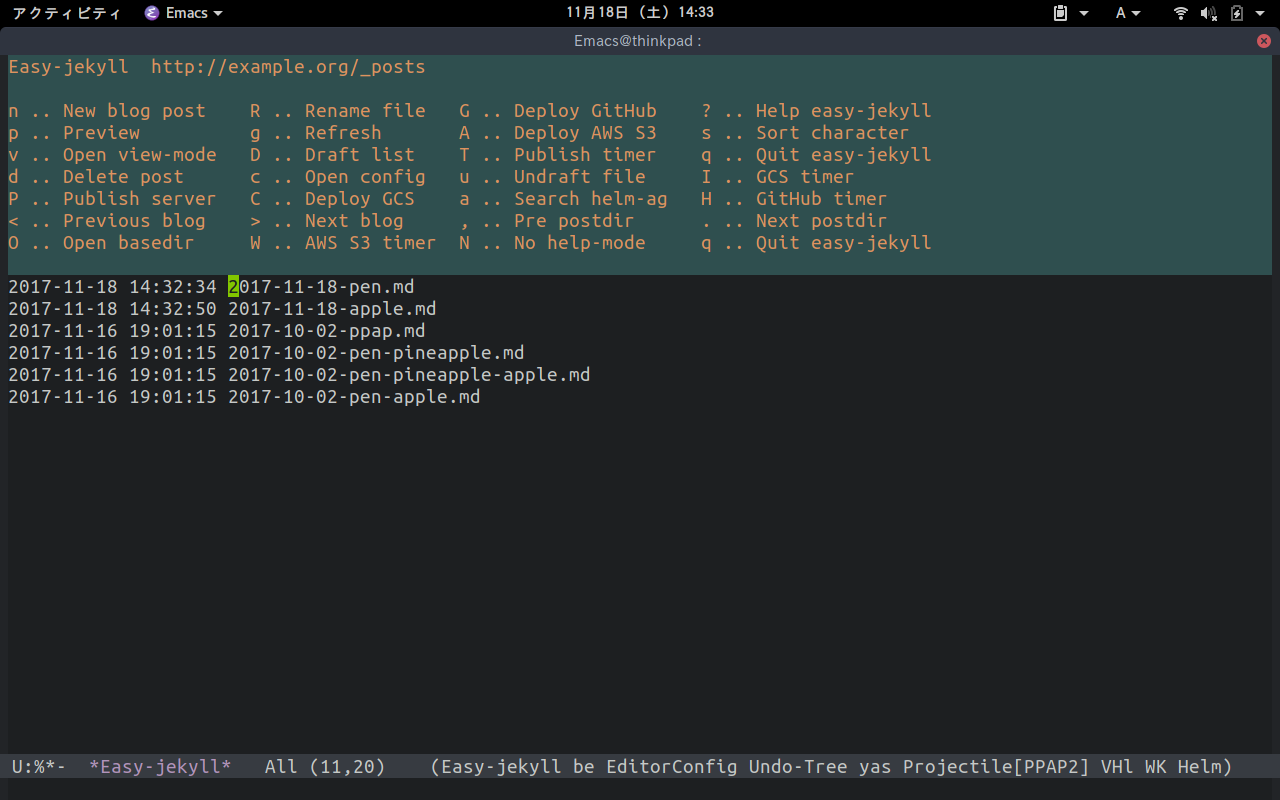Click the Emacs app icon in top bar
Image resolution: width=1280 pixels, height=800 pixels.
coord(151,13)
